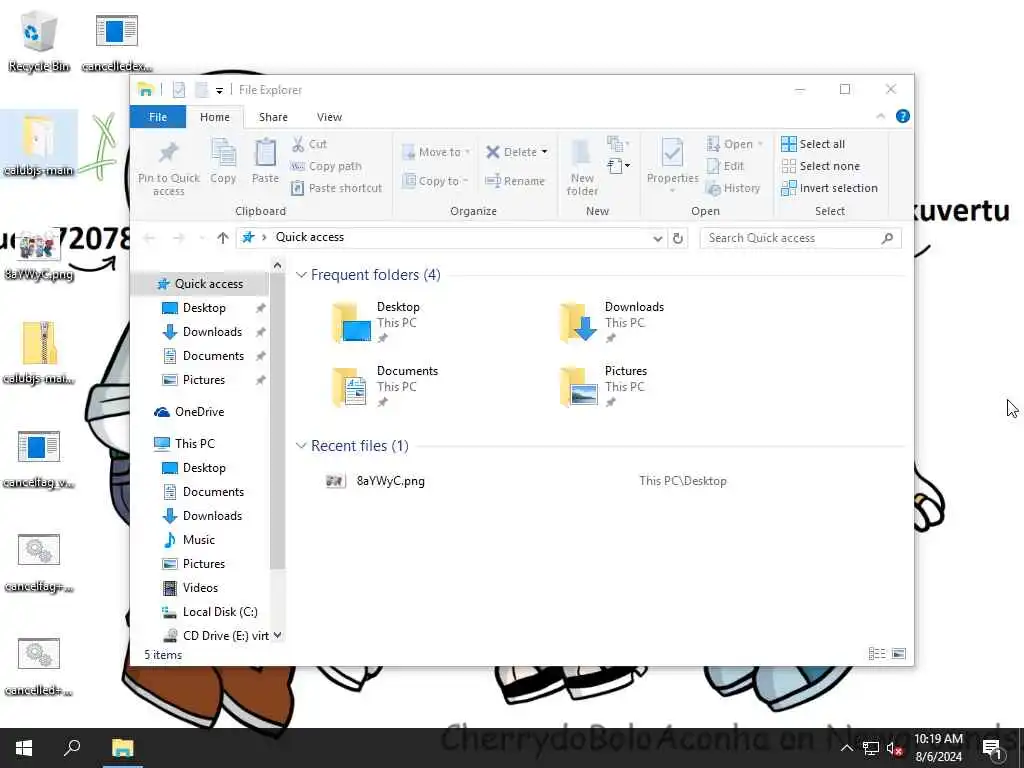Click the taskbar clock and date

click(938, 748)
